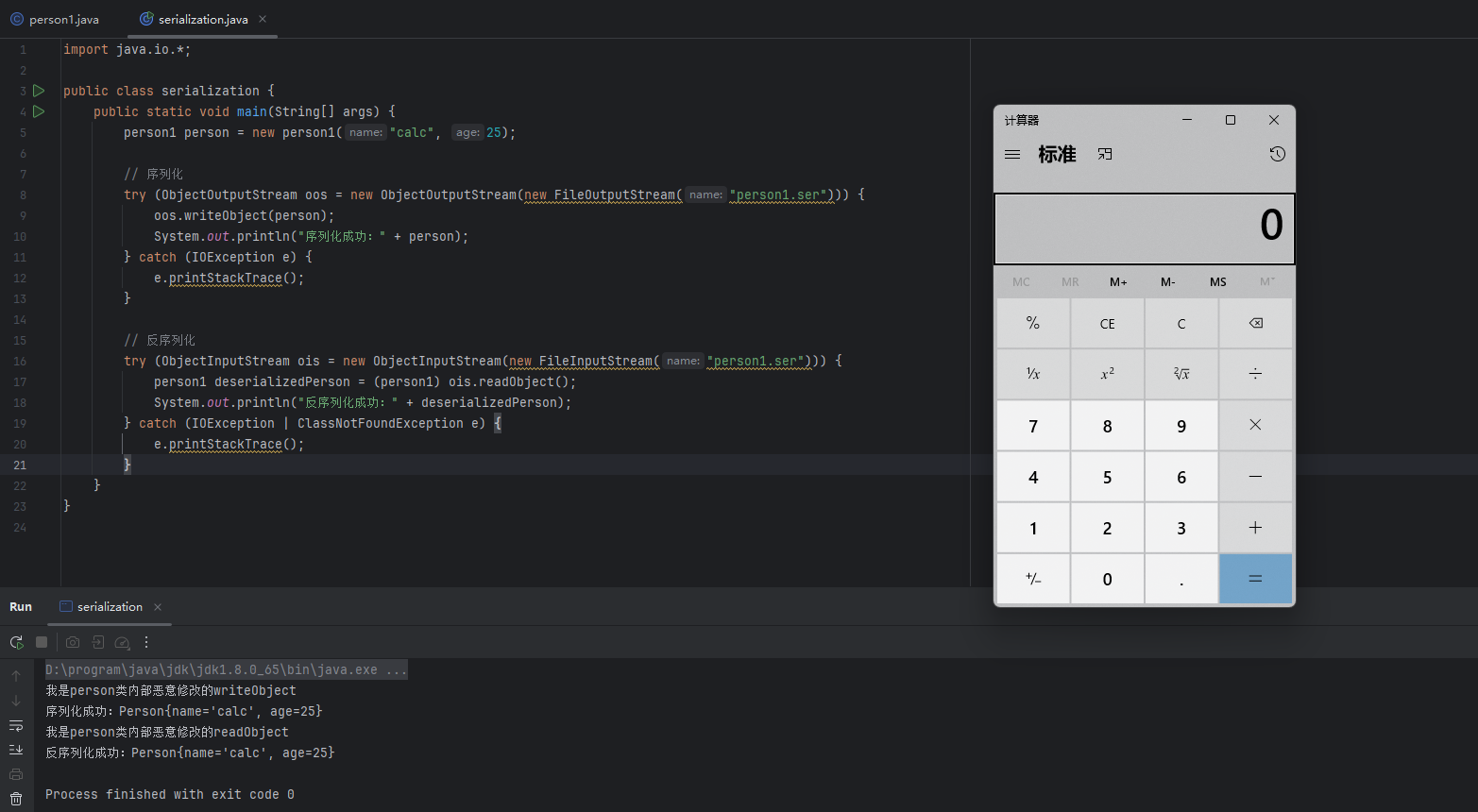Click the digit 8 in Calculator

tap(1108, 426)
